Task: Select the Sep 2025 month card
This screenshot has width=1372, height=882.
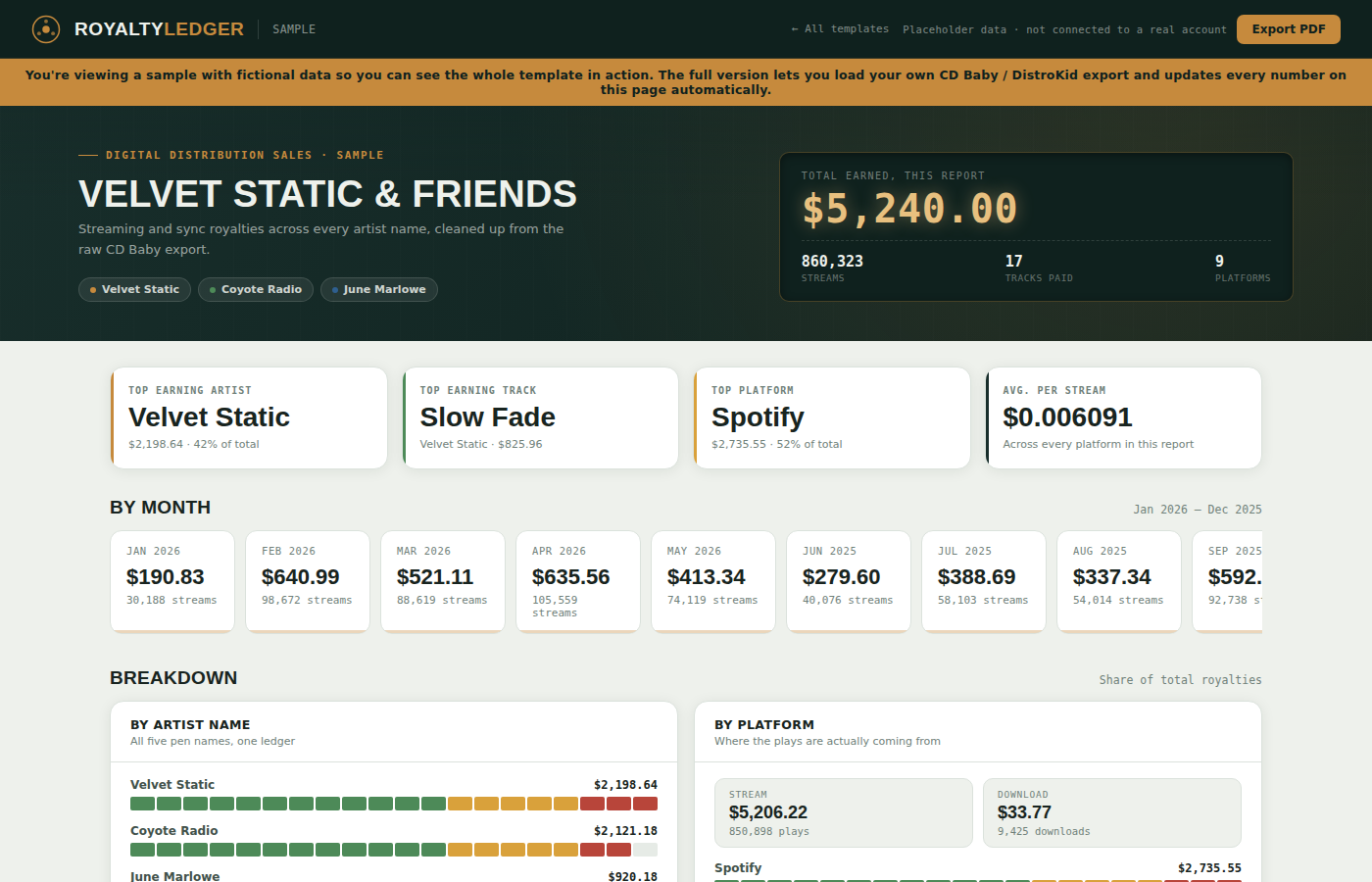Action: (1227, 581)
